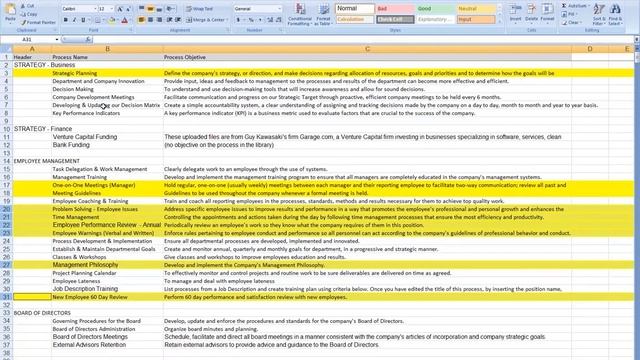Screen dimensions: 640x360
Task: Increase font size with Grow Font
Action: click(x=120, y=9)
